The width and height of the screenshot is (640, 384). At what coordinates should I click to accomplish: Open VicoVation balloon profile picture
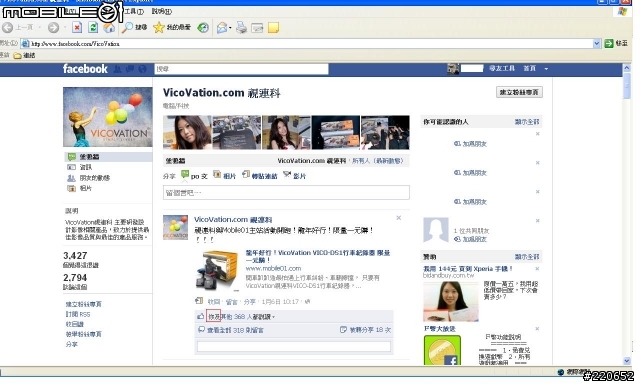(108, 117)
